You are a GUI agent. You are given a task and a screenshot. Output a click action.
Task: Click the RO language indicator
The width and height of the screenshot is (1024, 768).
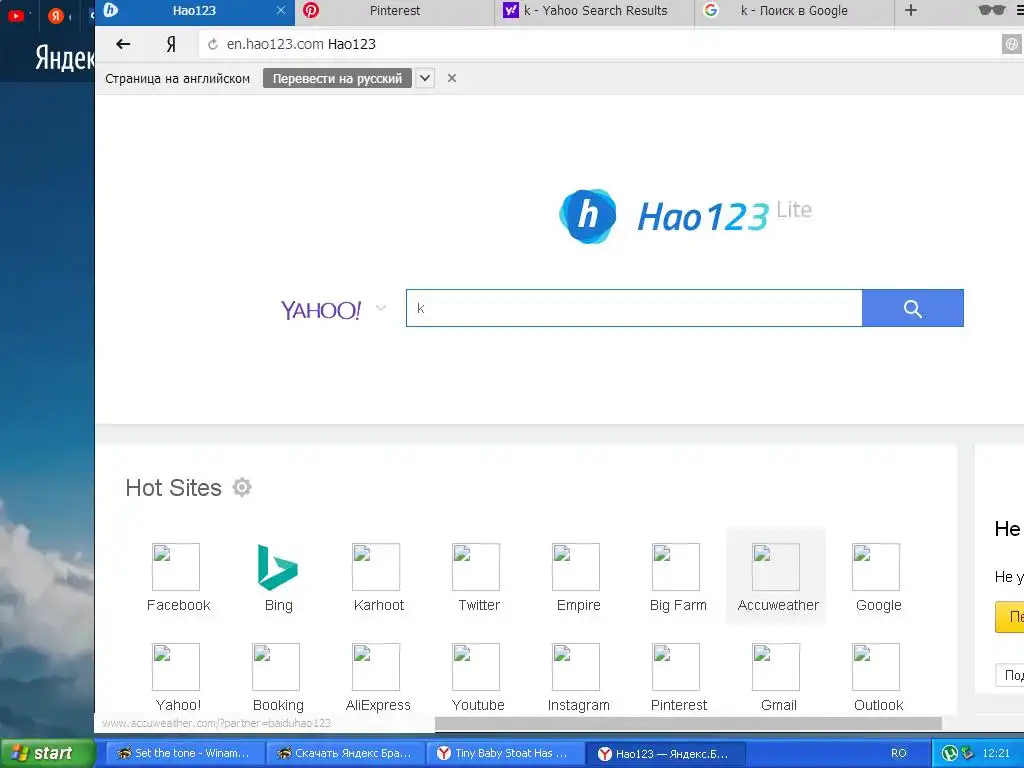point(899,753)
